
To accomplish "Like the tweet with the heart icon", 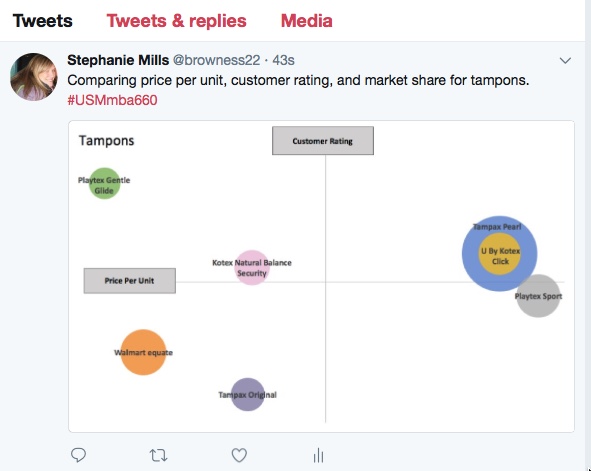I will [x=239, y=455].
